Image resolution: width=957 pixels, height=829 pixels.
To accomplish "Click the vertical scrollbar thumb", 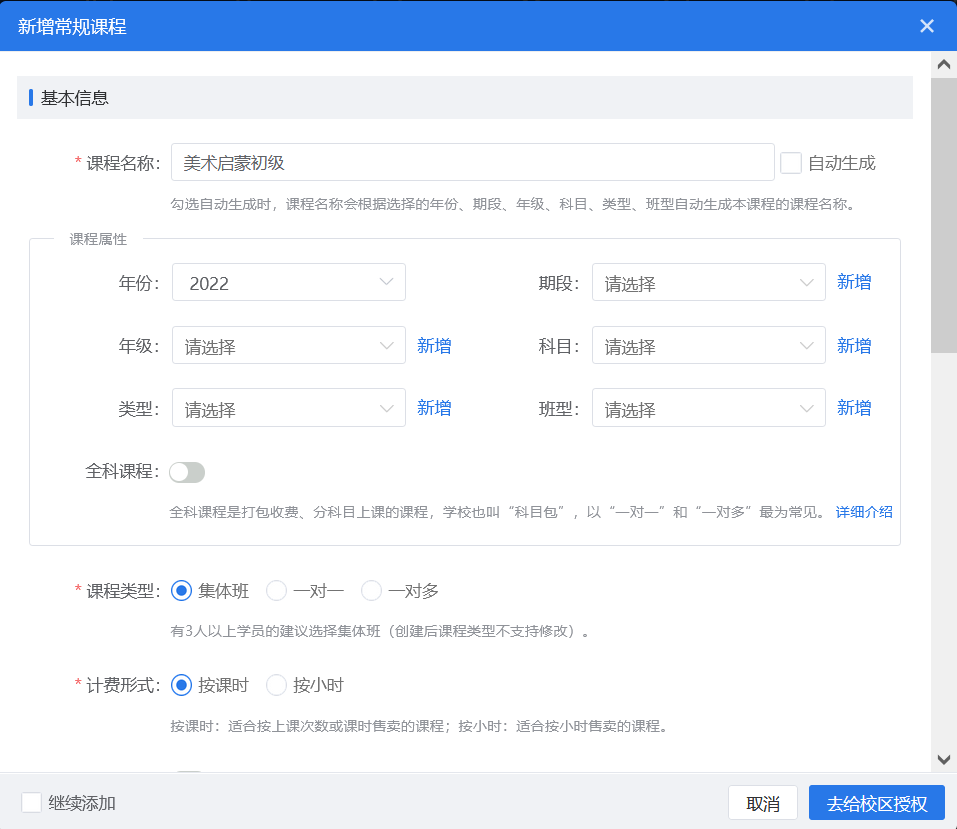I will (944, 215).
